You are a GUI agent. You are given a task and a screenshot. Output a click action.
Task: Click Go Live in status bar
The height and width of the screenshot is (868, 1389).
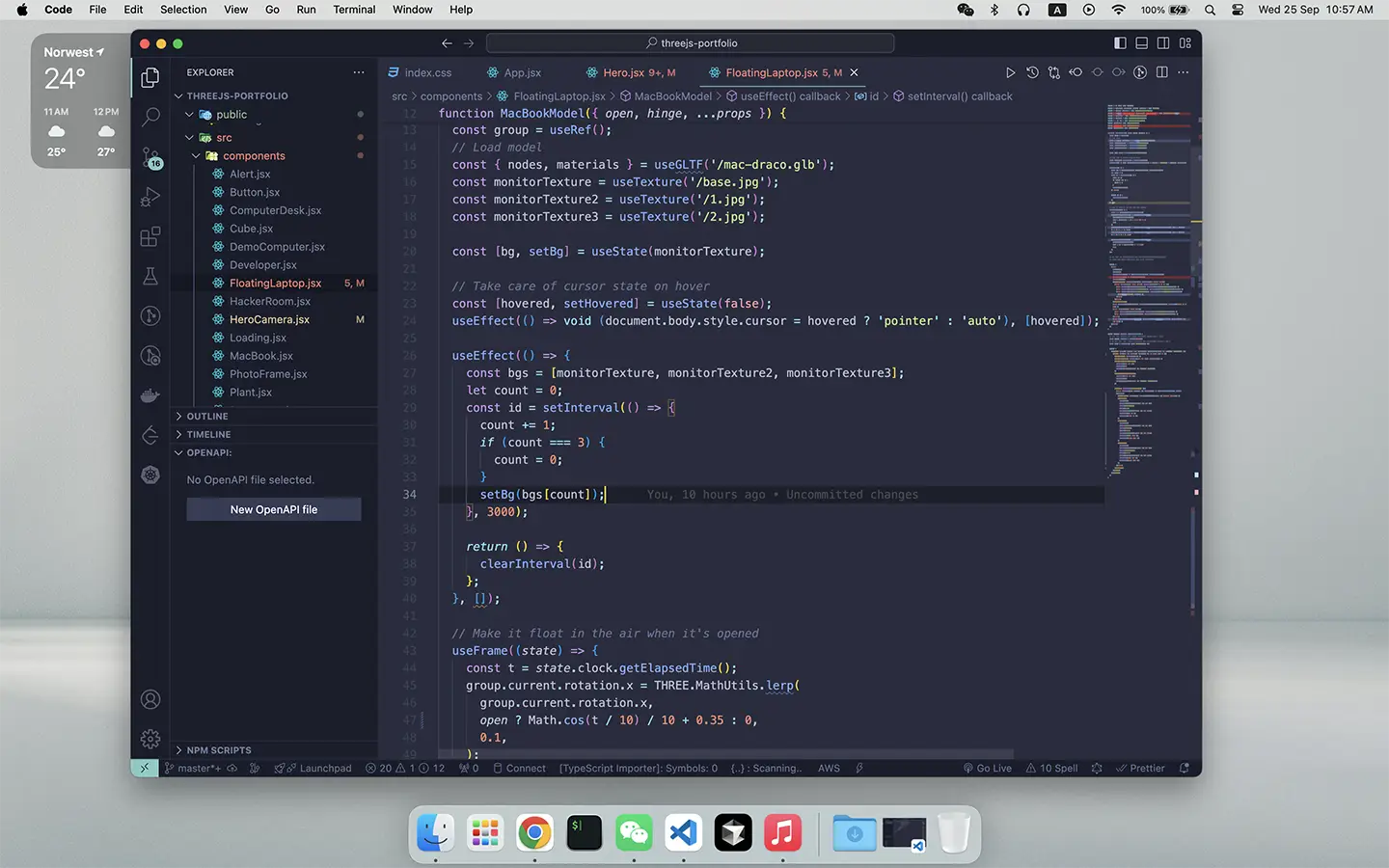(x=988, y=769)
